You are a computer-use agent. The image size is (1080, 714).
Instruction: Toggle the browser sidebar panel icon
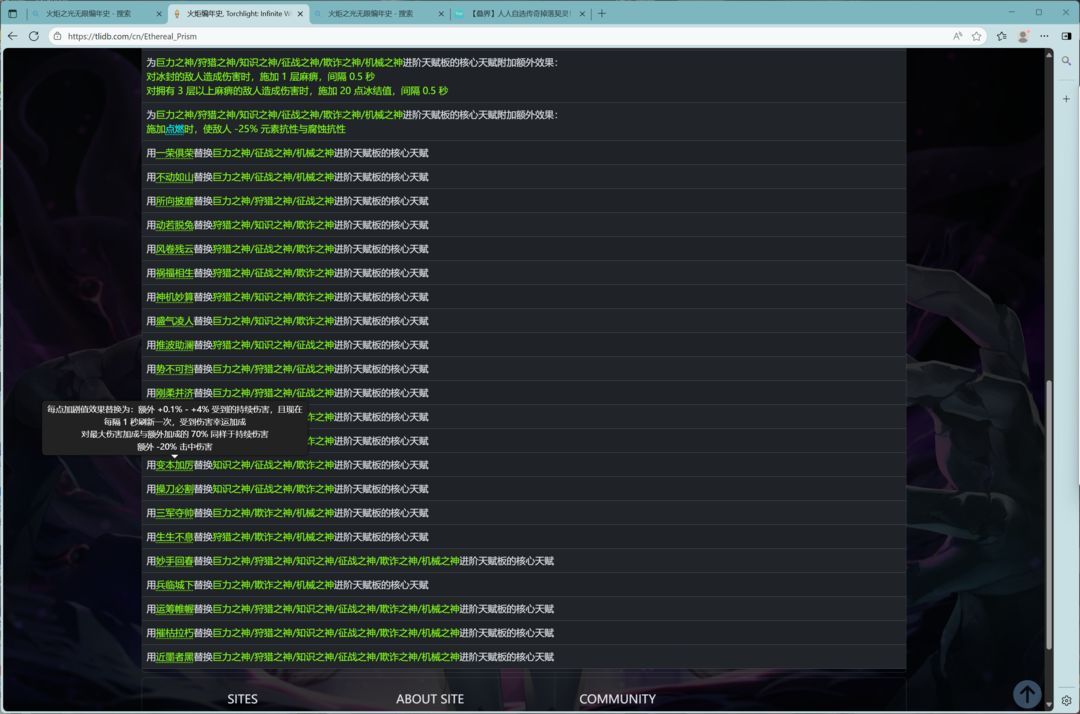coord(1066,36)
